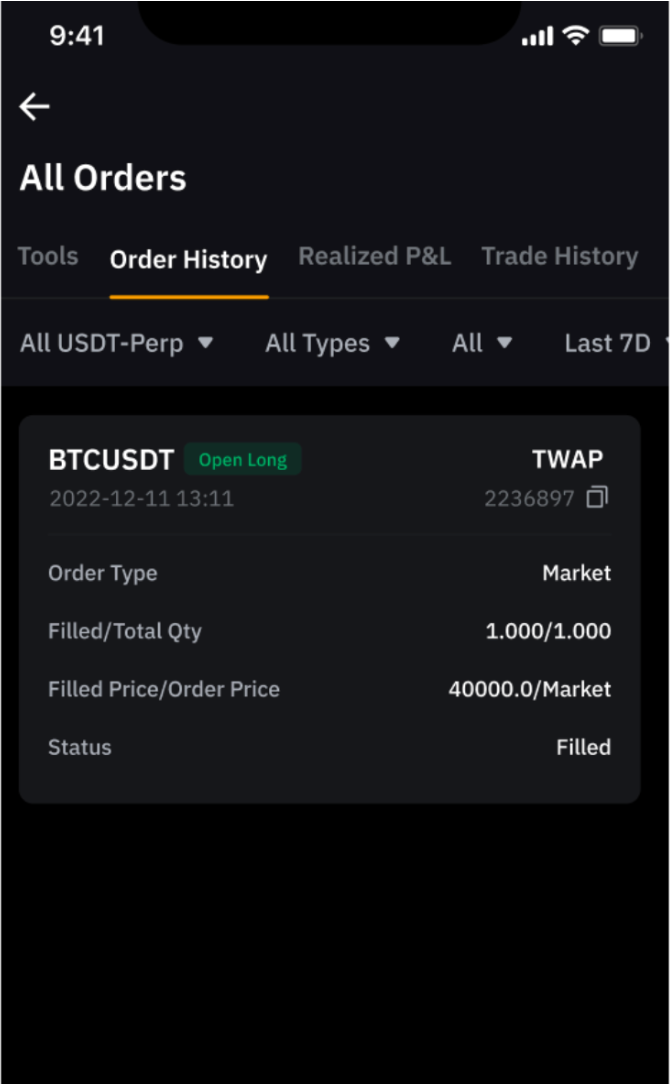
Task: Open the All USDT-Perp dropdown
Action: click(116, 343)
